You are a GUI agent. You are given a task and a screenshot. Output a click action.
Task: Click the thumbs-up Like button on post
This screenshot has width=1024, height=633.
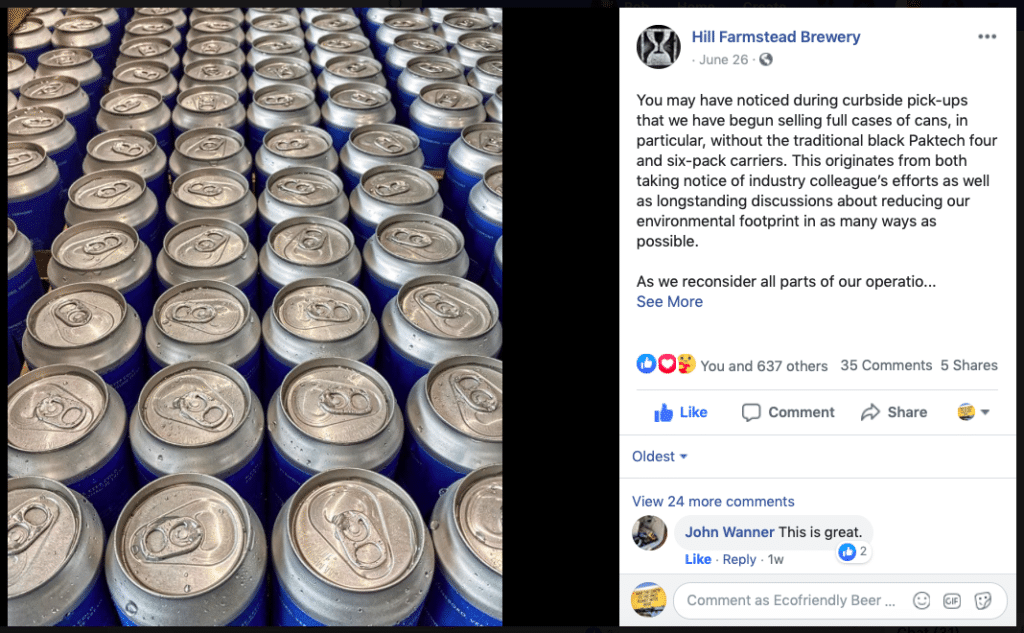[x=680, y=412]
